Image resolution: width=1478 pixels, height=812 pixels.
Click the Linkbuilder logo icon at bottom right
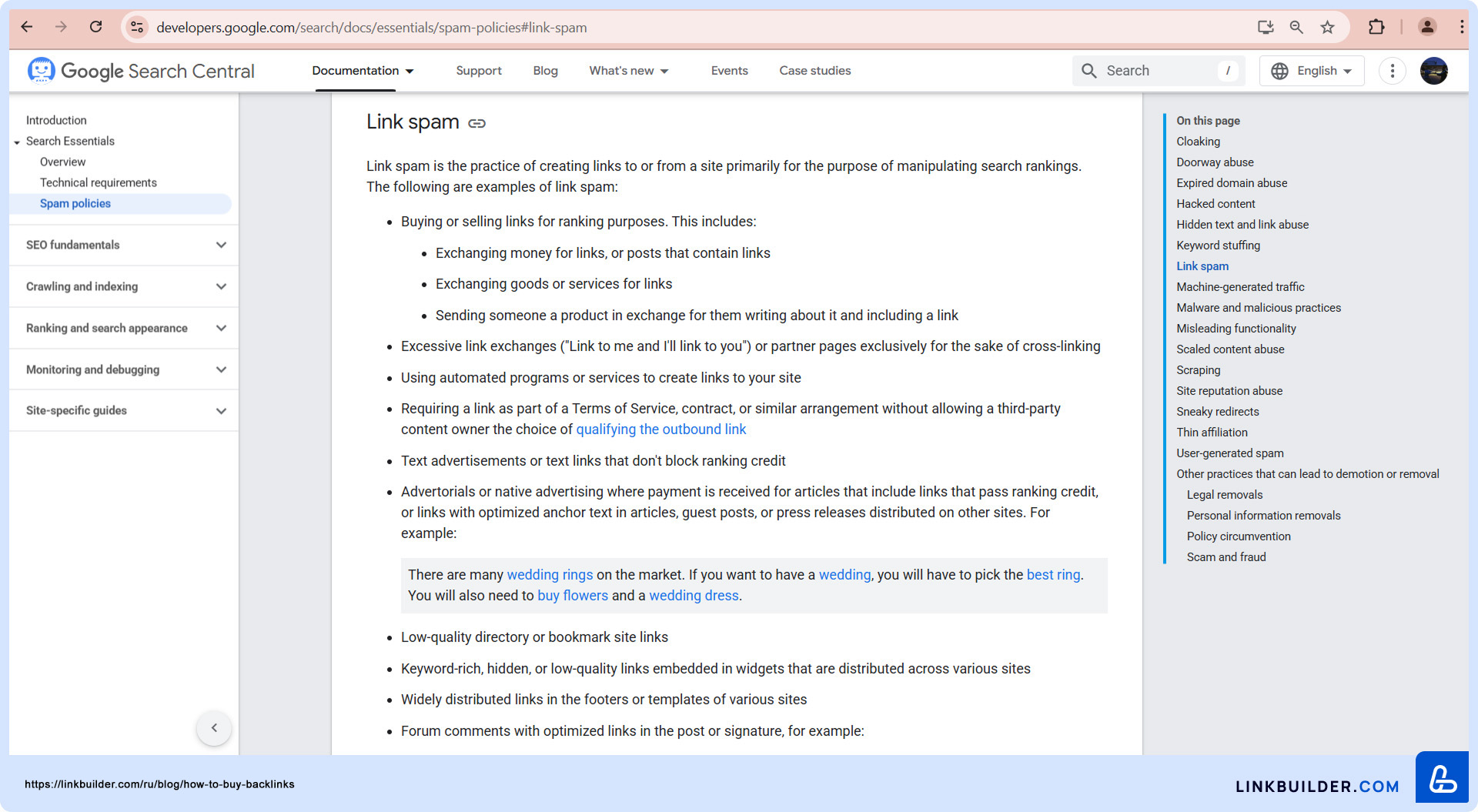pos(1442,777)
